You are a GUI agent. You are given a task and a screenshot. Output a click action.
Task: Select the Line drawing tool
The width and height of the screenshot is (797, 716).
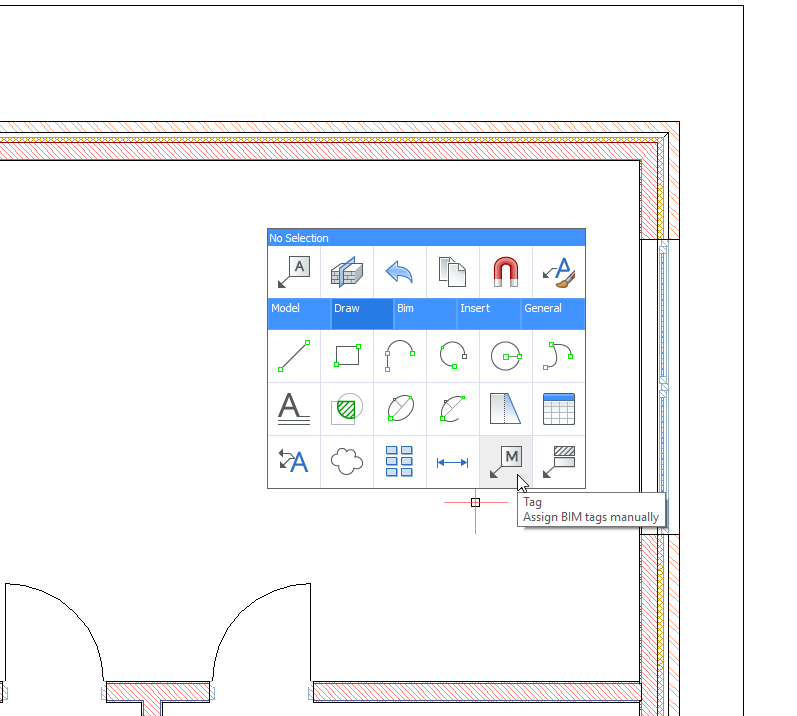point(294,356)
